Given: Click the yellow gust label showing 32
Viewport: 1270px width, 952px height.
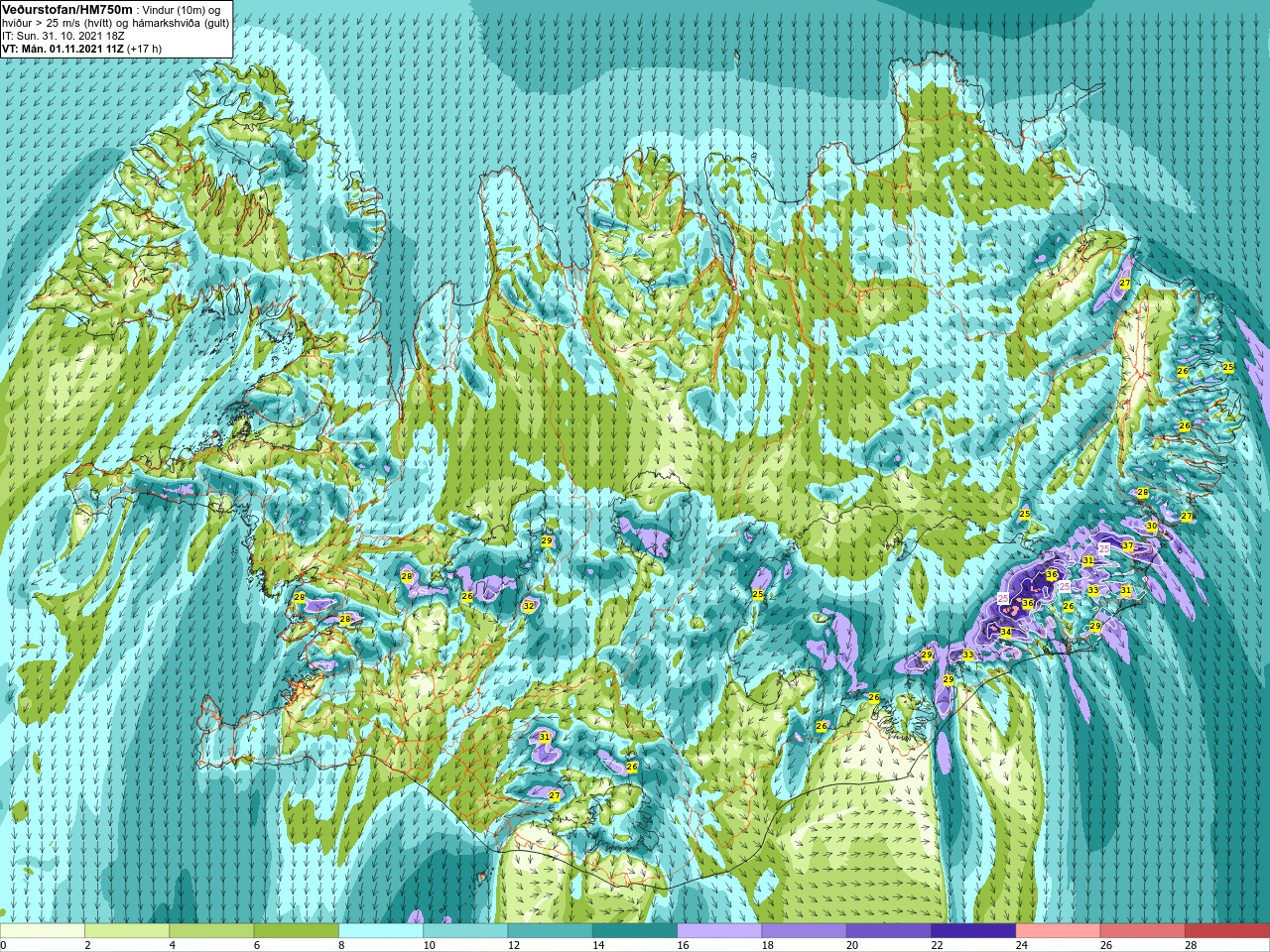Looking at the screenshot, I should coord(529,606).
